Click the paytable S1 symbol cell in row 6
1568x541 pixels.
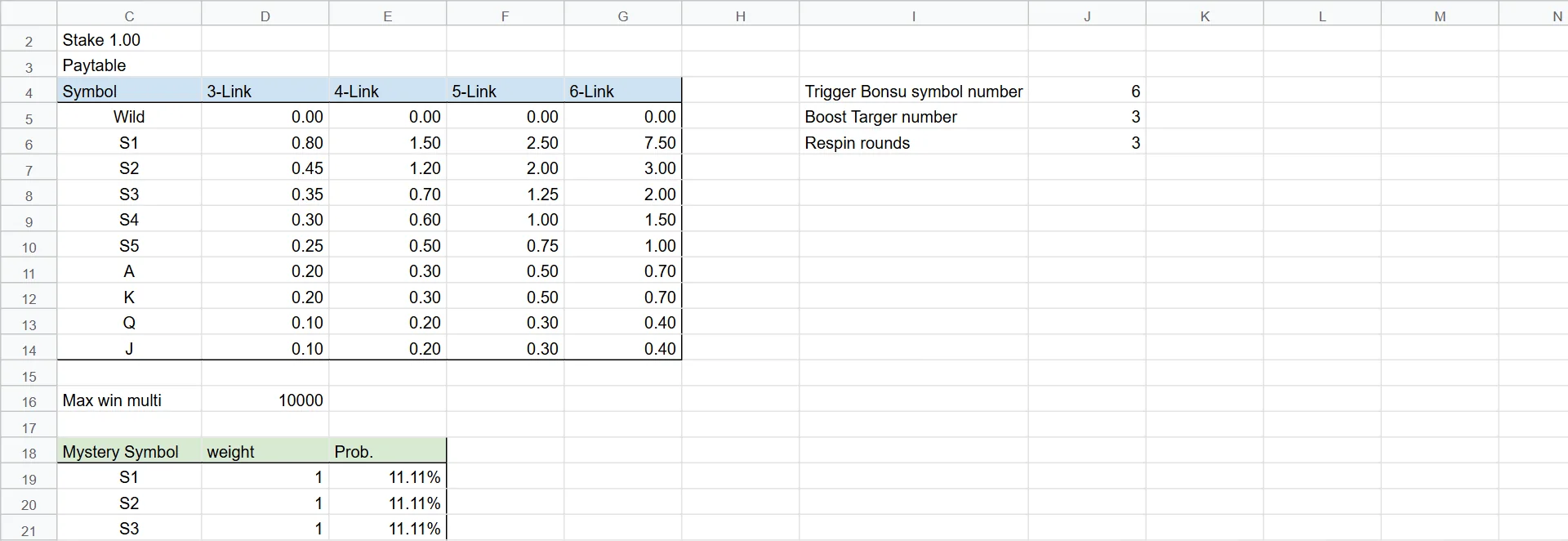pos(129,143)
